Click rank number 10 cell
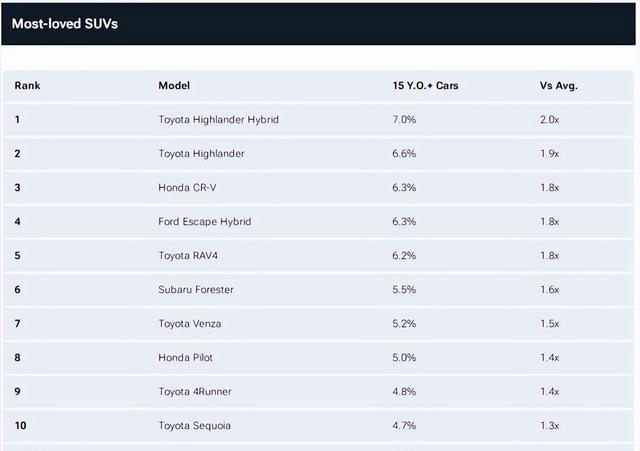640x451 pixels. click(x=21, y=426)
